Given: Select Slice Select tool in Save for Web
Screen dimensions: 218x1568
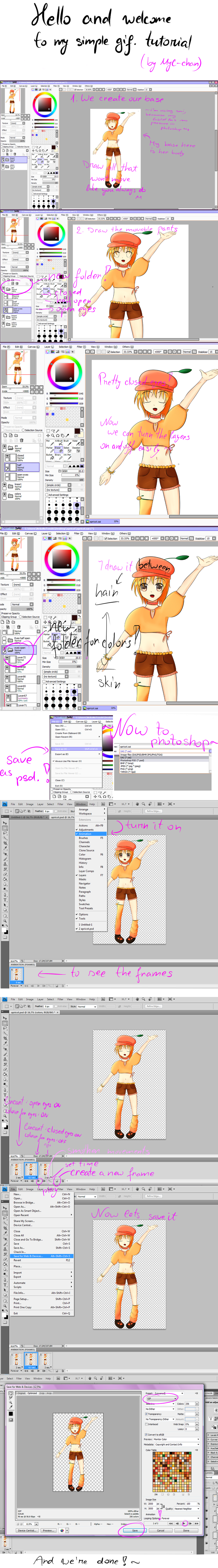Looking at the screenshot, I should [11, 1398].
